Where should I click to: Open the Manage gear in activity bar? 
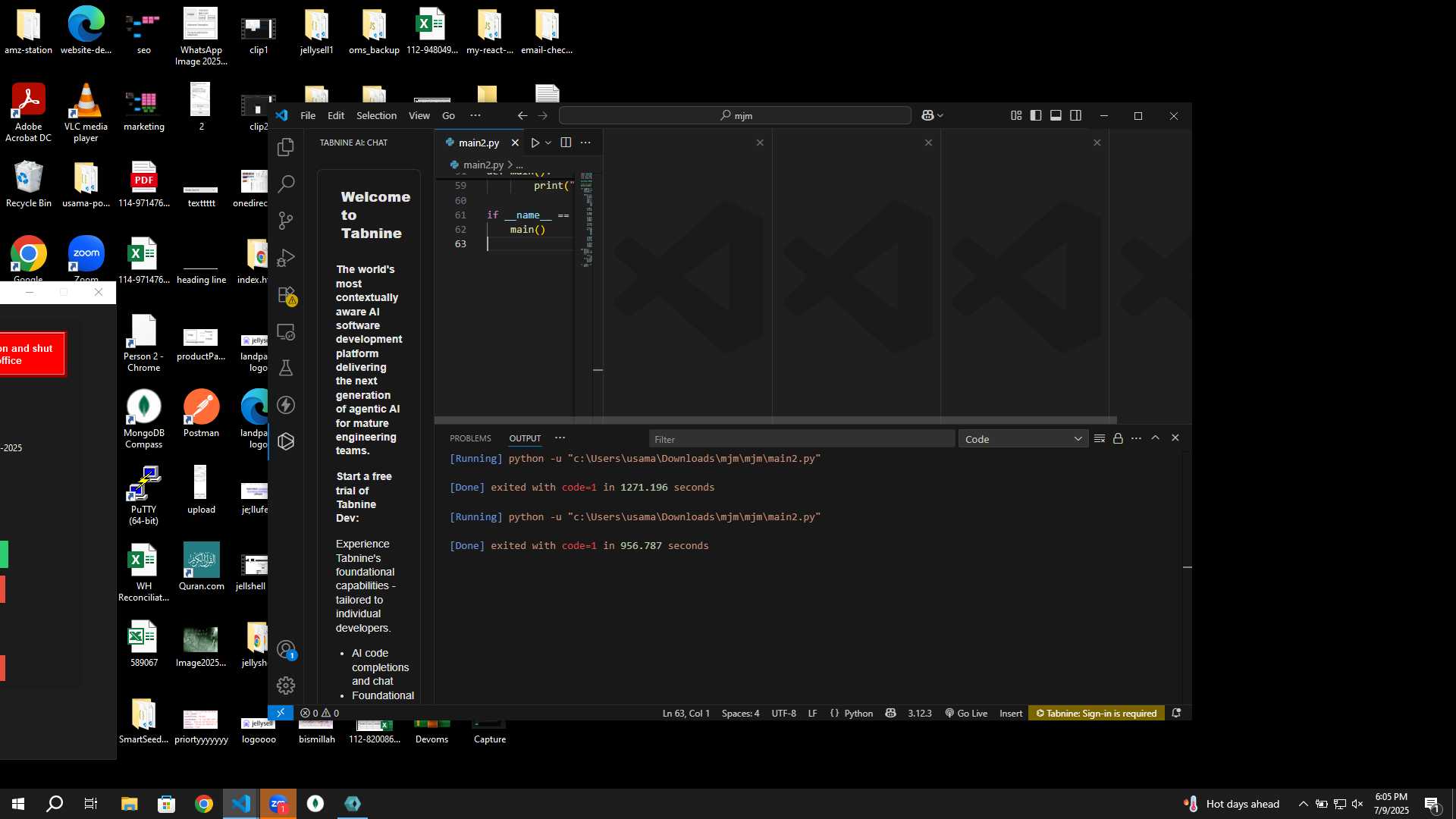tap(286, 686)
